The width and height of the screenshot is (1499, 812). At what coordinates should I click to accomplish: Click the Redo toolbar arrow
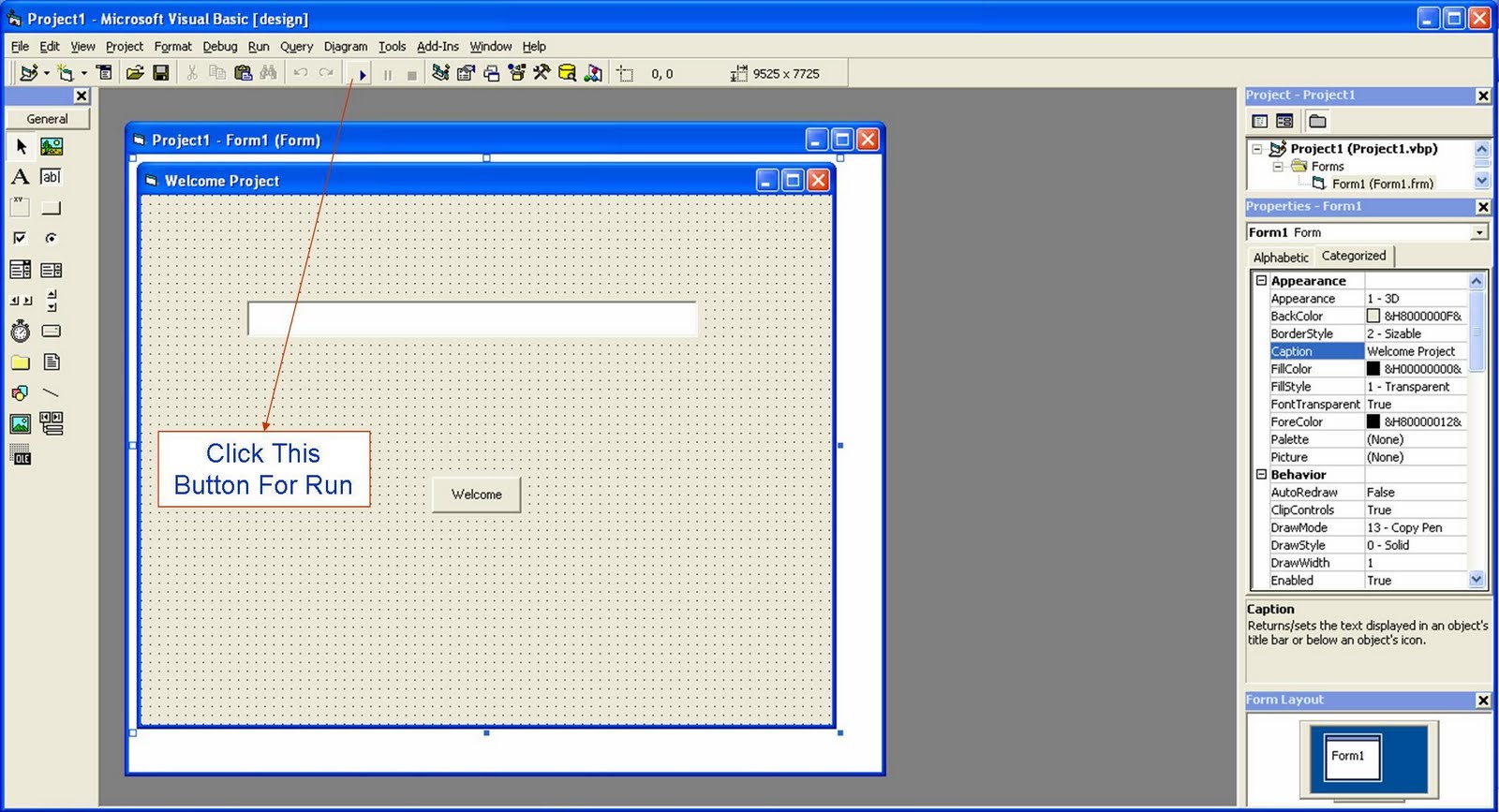(326, 73)
